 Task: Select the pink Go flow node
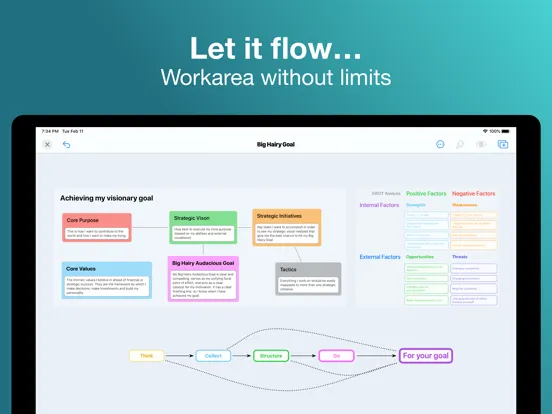click(x=336, y=356)
